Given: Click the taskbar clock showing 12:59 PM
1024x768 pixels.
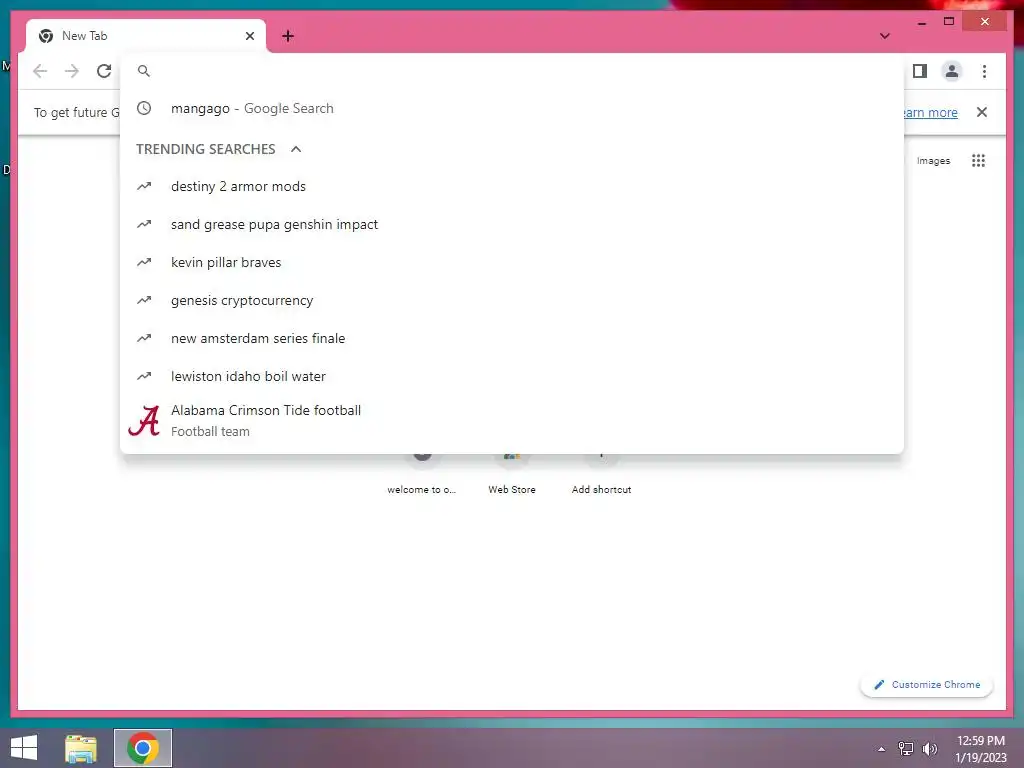Looking at the screenshot, I should point(980,748).
